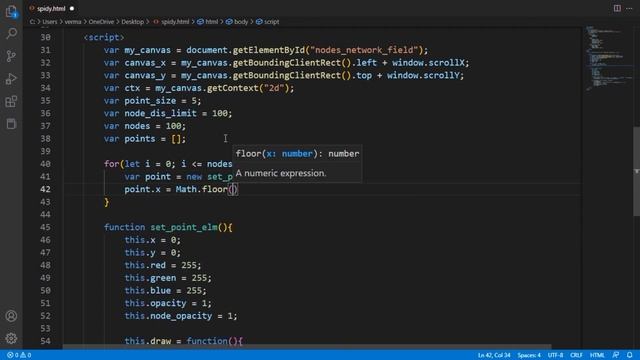Click 'OneDrive' in the breadcrumb path

click(101, 22)
